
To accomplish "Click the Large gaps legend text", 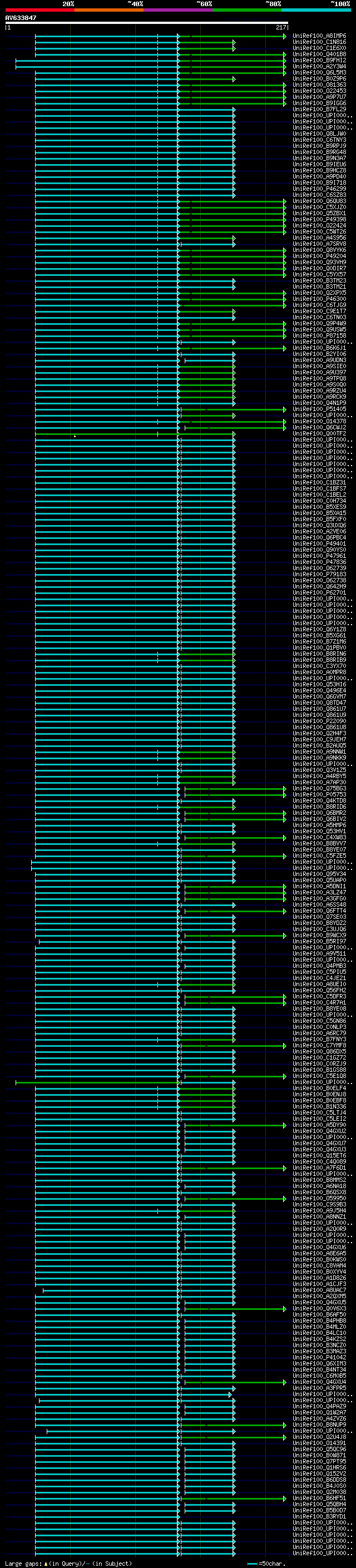I will (x=68, y=1563).
